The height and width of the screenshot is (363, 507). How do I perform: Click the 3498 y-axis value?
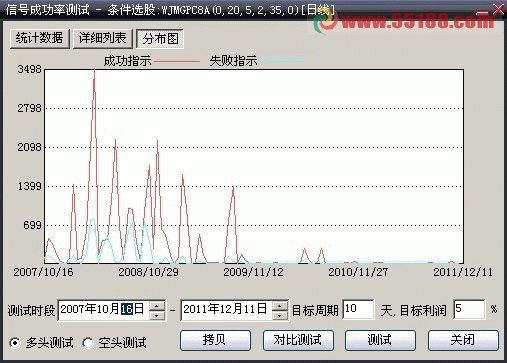30,69
